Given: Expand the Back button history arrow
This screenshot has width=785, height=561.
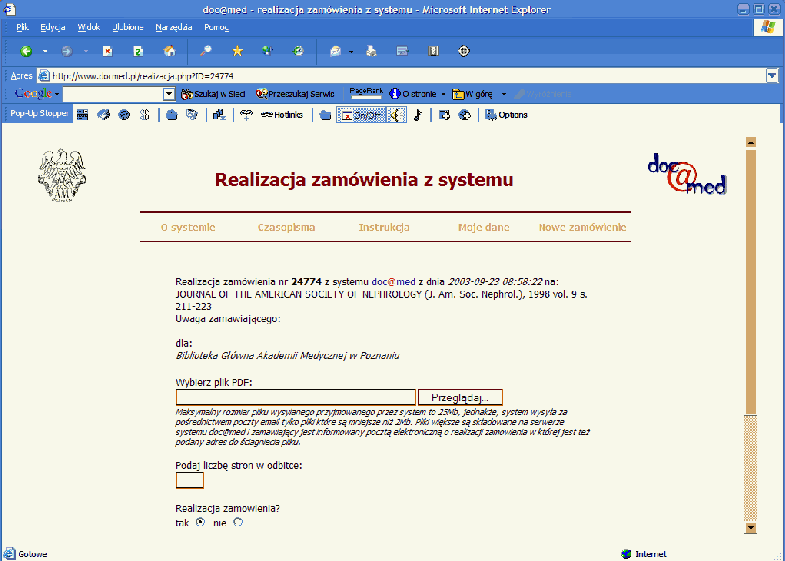Looking at the screenshot, I should coord(45,50).
